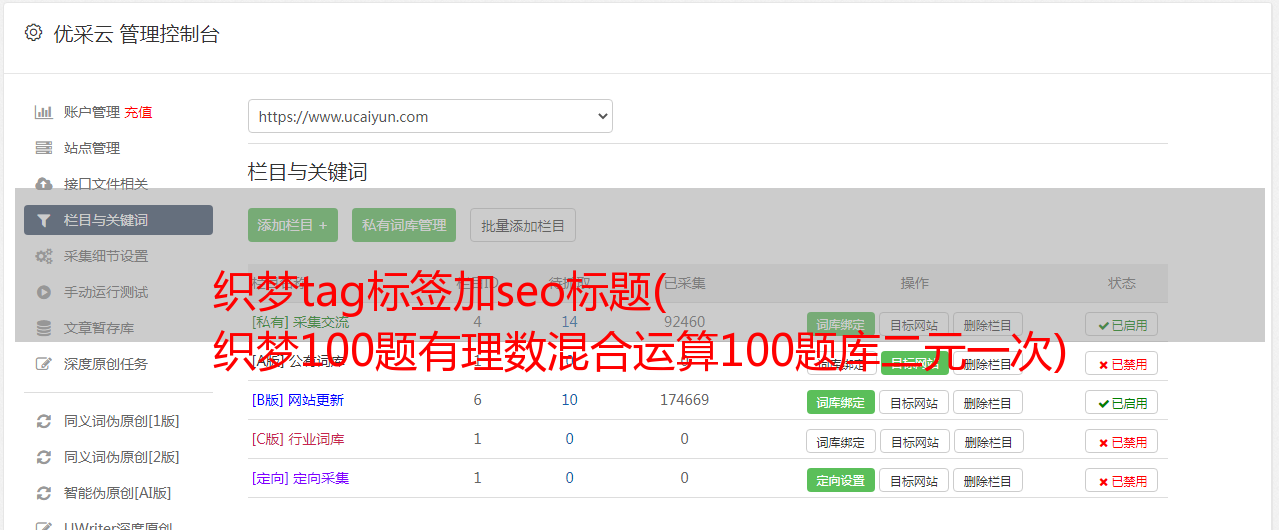The image size is (1279, 530).
Task: Toggle 已启用 status for 网站更新 row
Action: tap(1122, 402)
